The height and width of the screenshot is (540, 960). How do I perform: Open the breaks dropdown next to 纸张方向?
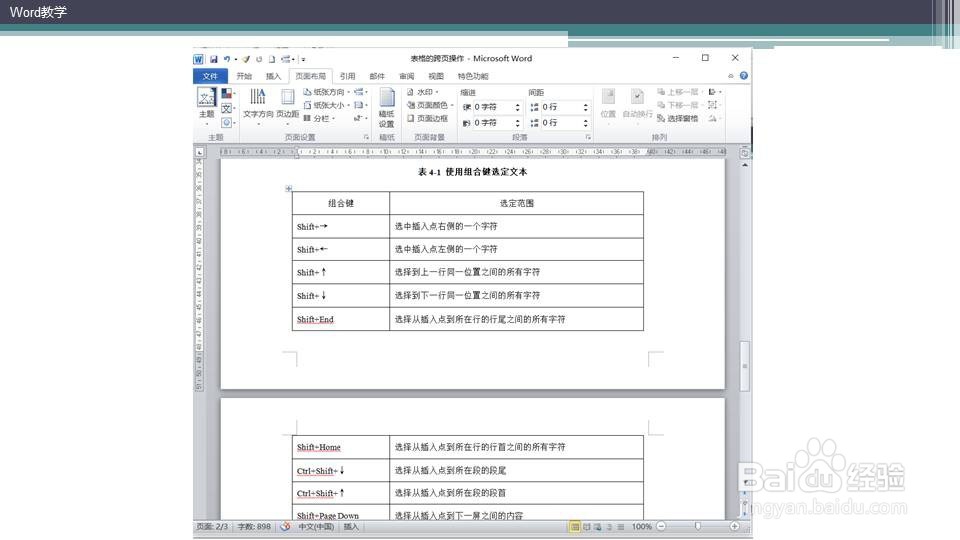361,92
